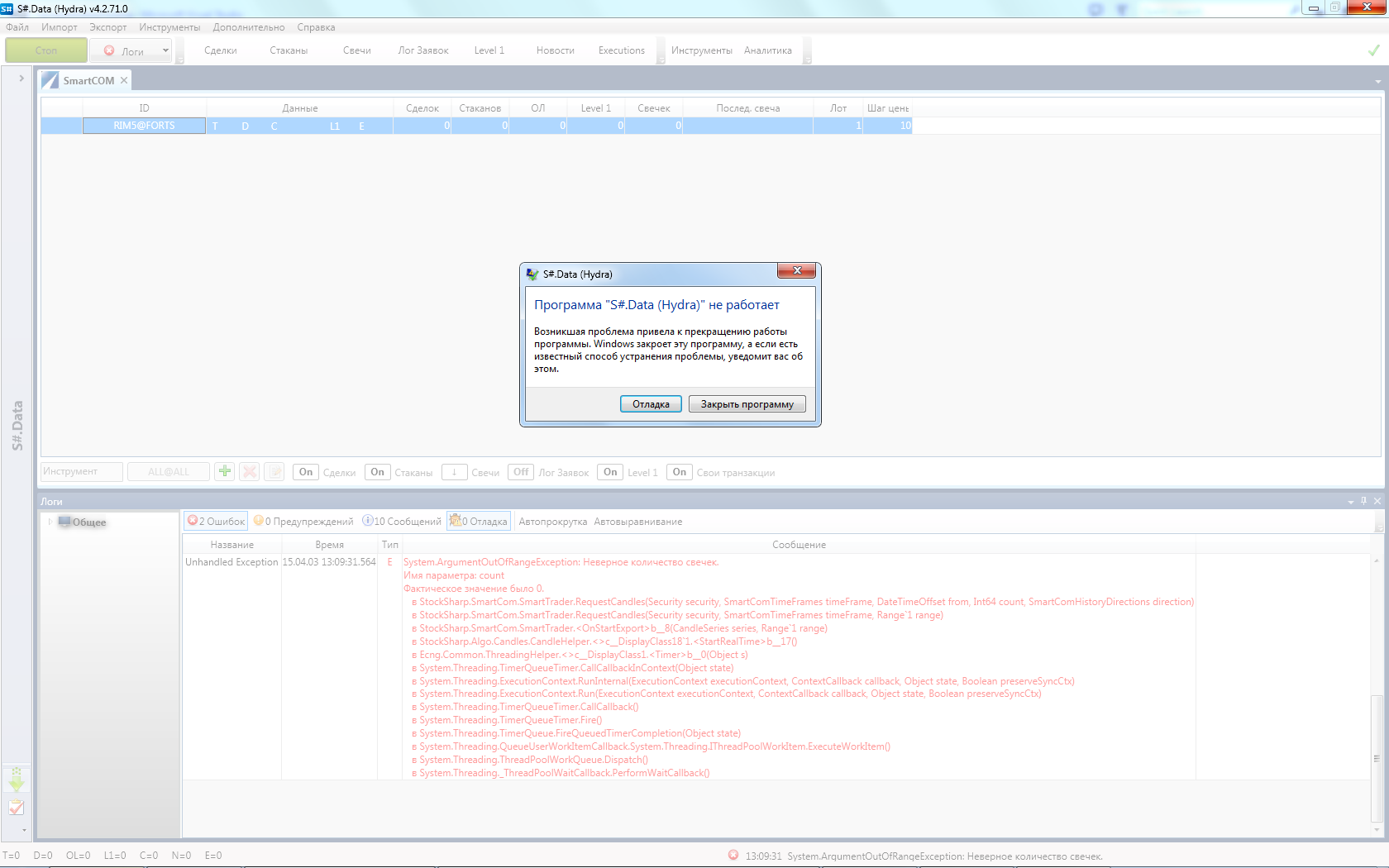Image resolution: width=1389 pixels, height=868 pixels.
Task: Close the SmartCOM tab
Action: pyautogui.click(x=124, y=80)
